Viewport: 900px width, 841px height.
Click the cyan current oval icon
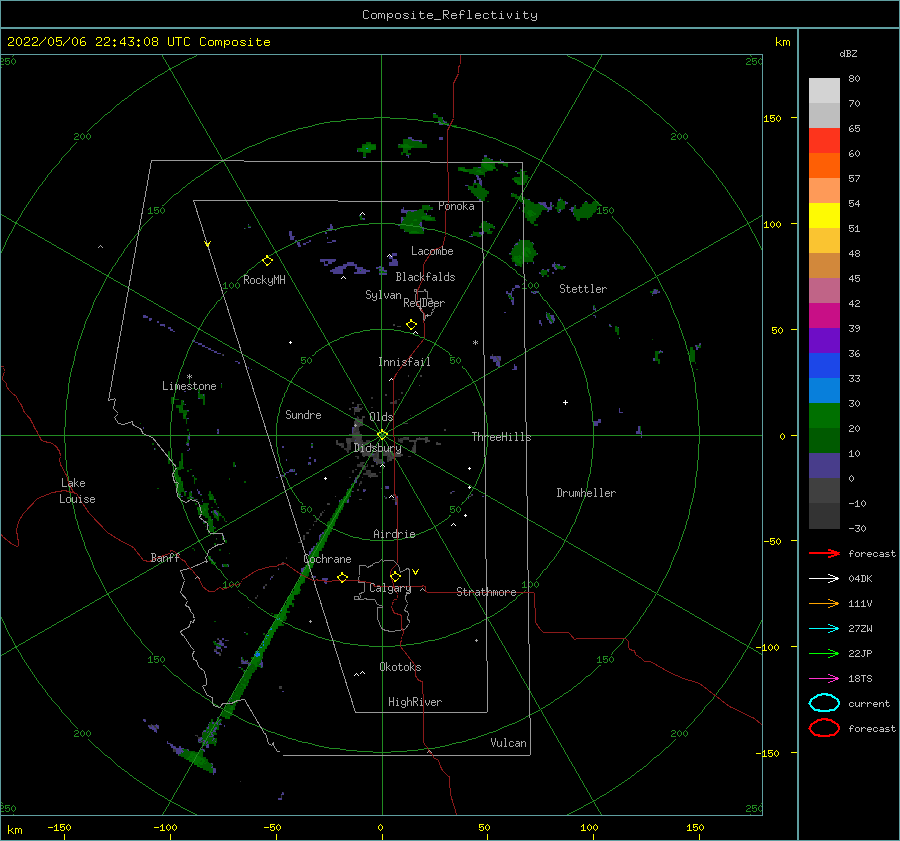pyautogui.click(x=824, y=703)
